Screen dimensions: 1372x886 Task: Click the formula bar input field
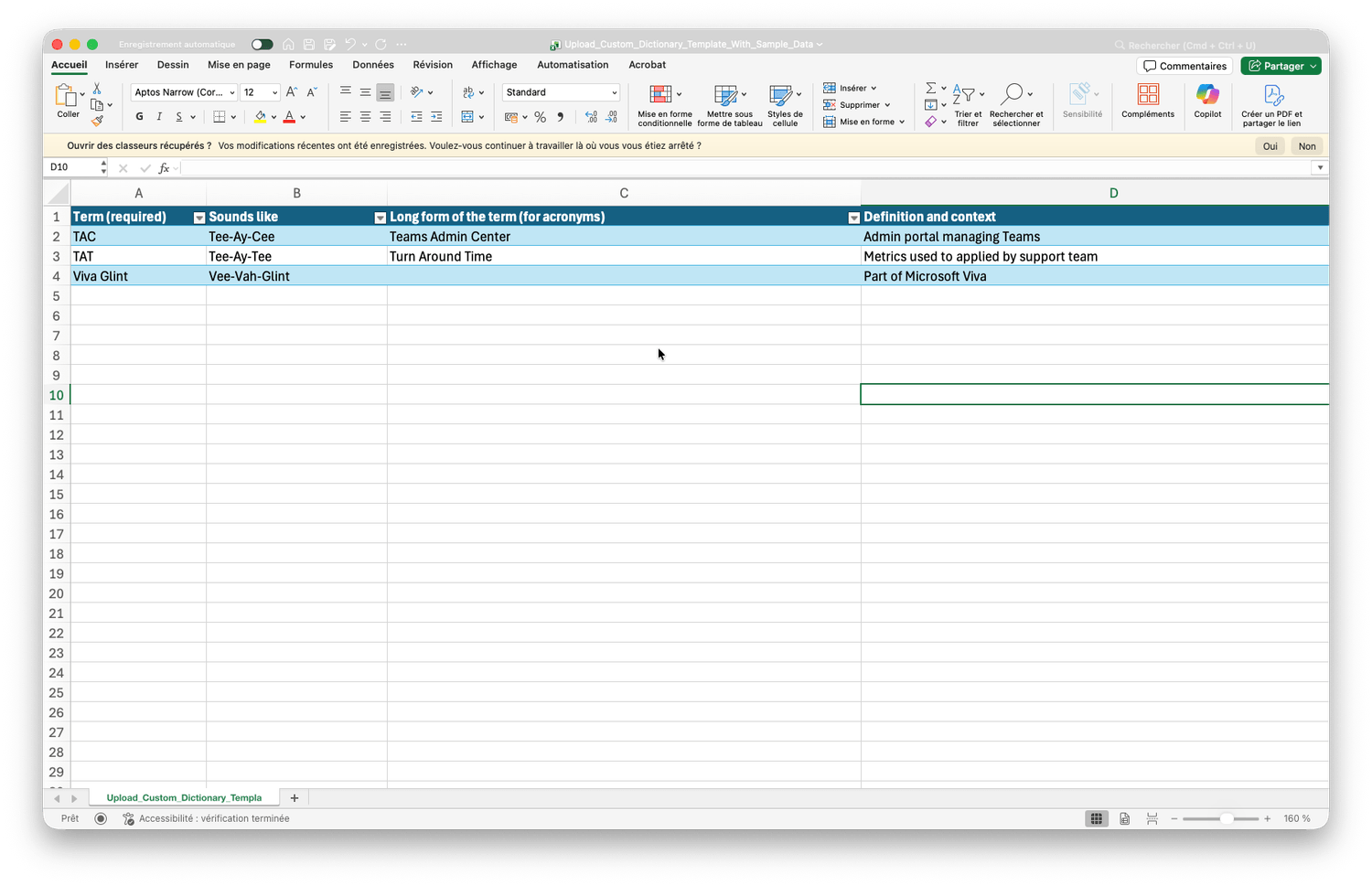tap(732, 168)
